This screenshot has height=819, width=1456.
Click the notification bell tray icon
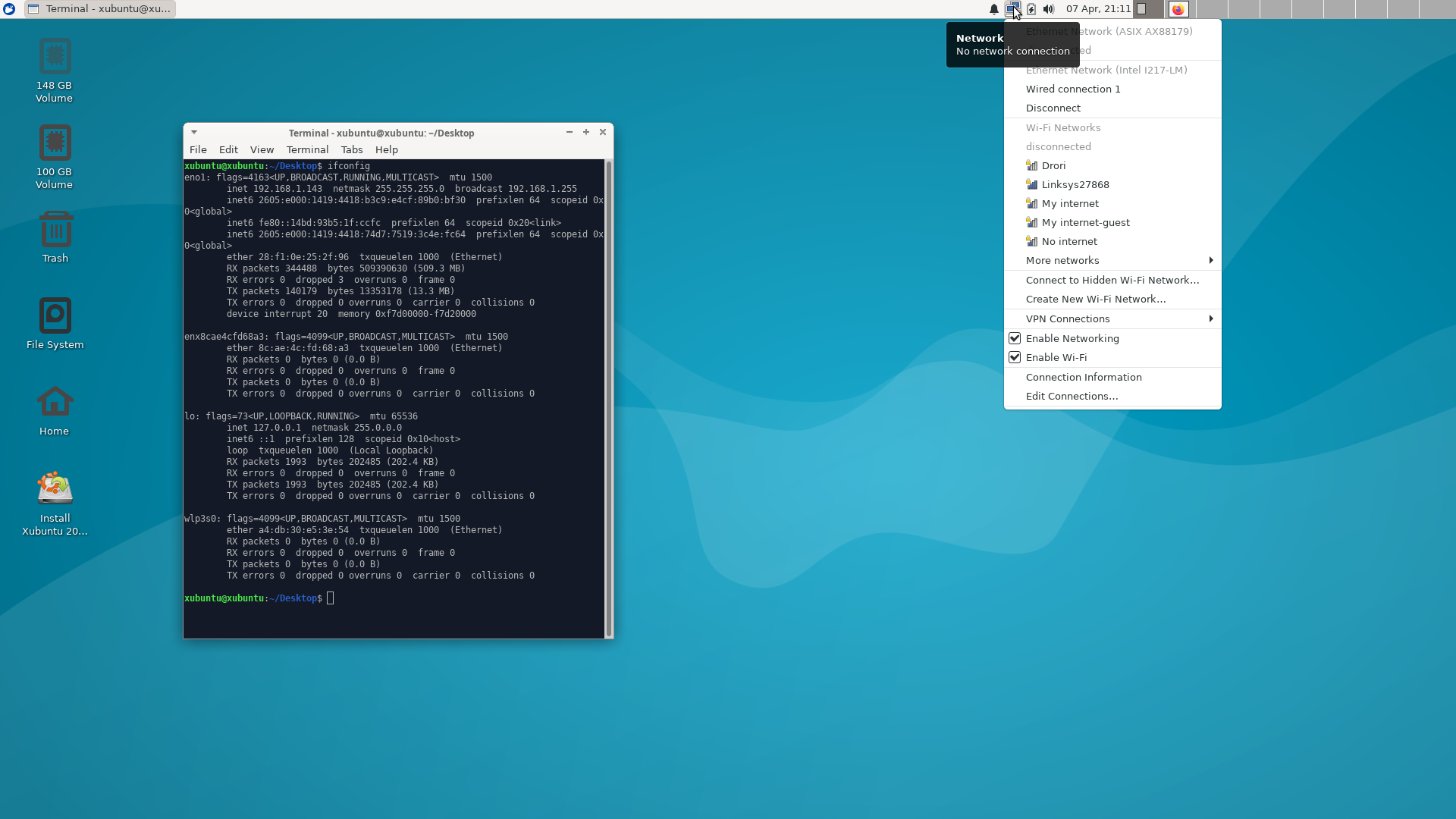click(993, 9)
